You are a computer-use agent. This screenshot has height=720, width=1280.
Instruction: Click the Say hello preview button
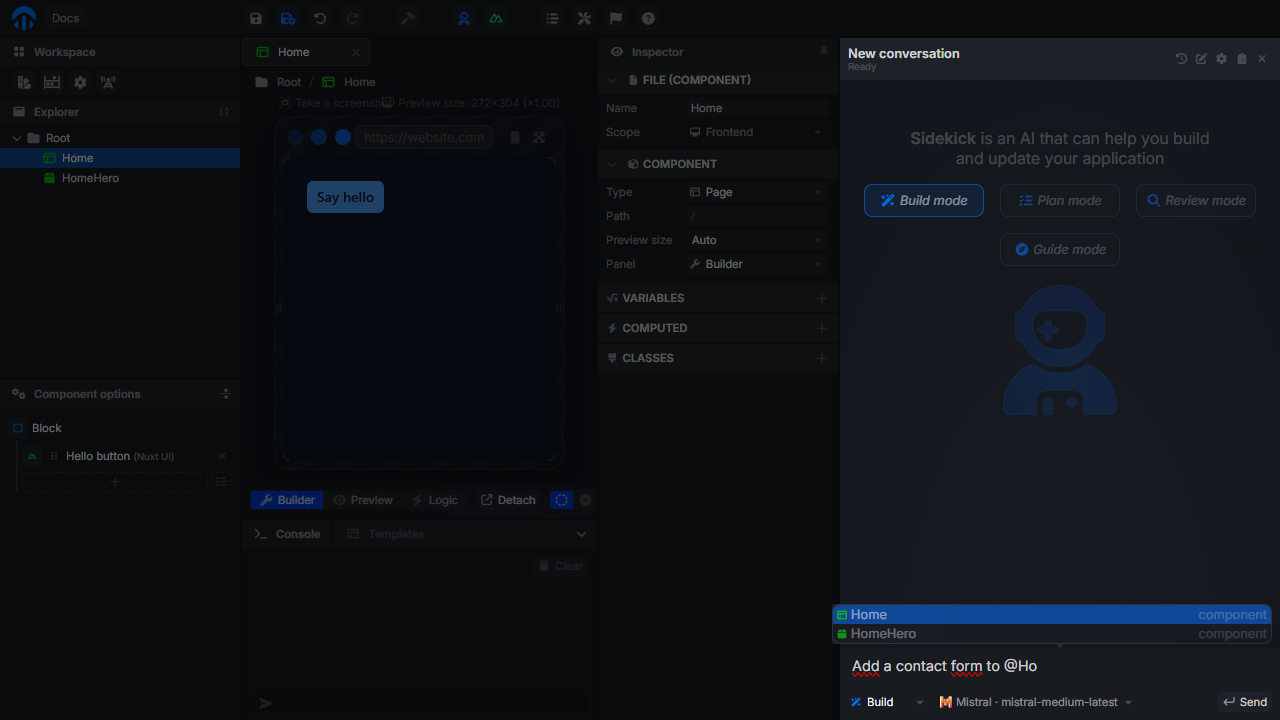[345, 197]
